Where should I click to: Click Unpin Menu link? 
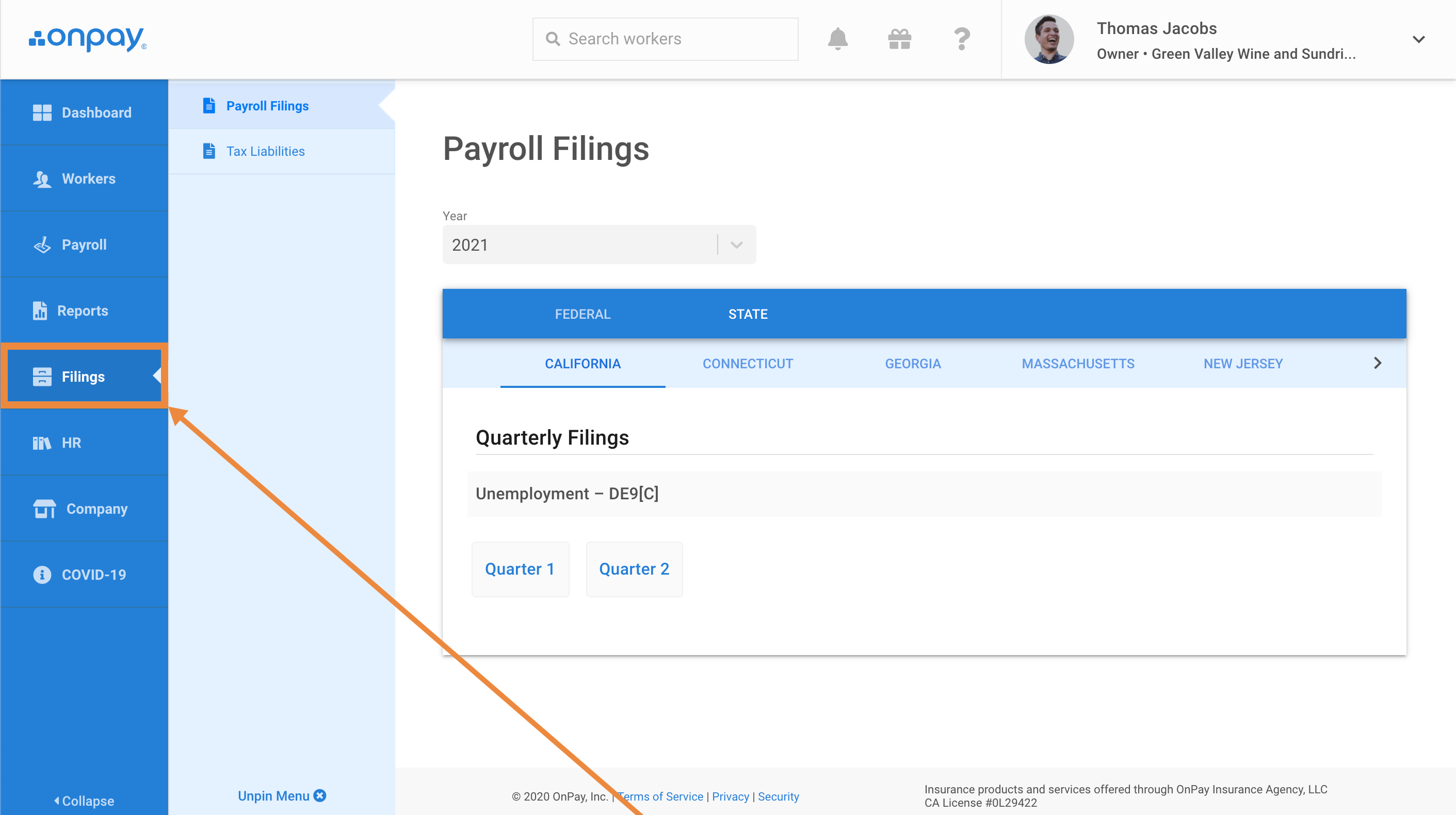(282, 796)
